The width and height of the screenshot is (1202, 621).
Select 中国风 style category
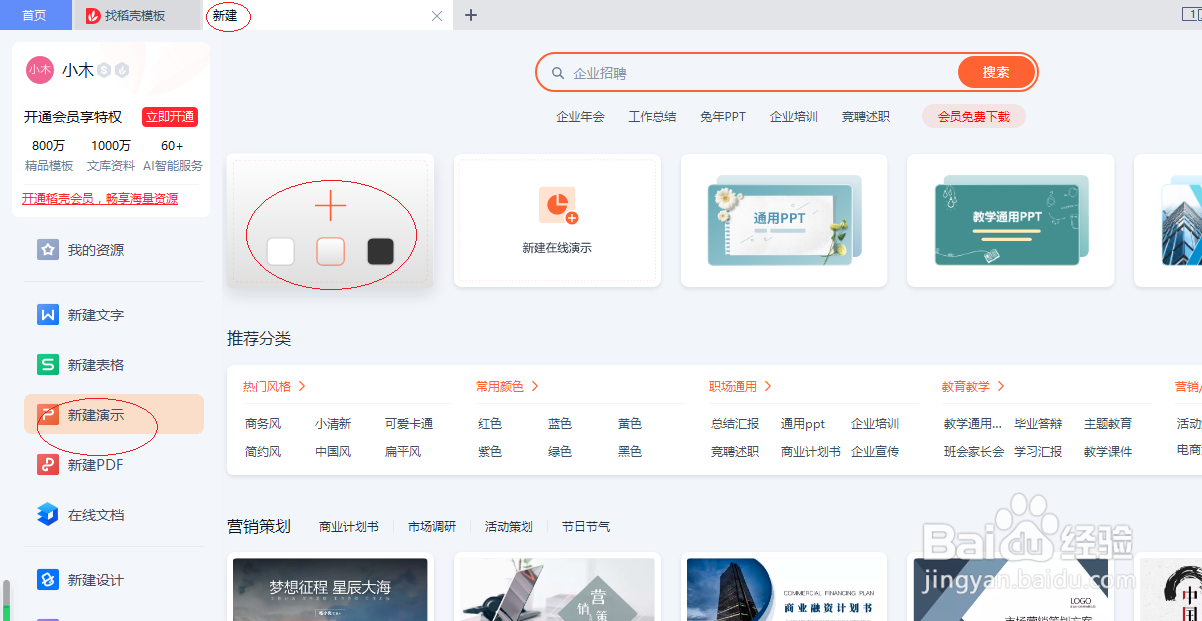click(x=333, y=452)
